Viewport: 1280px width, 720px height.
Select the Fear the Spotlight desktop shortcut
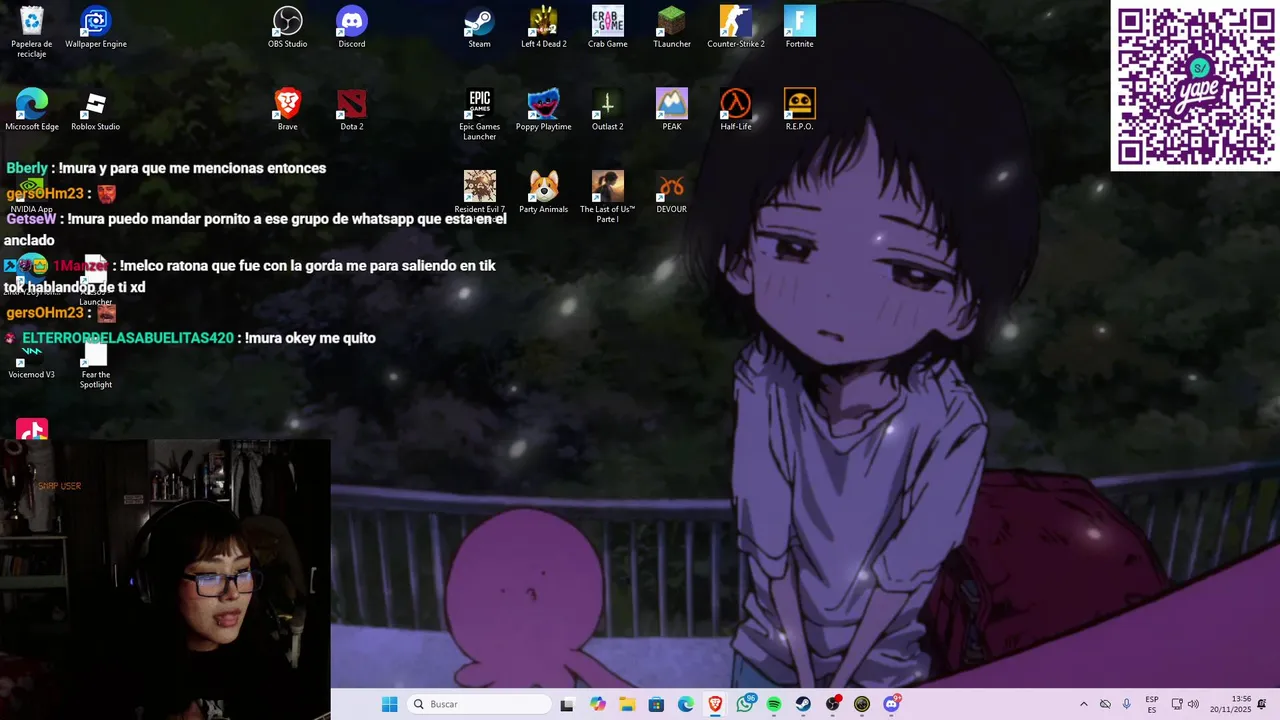click(x=96, y=365)
